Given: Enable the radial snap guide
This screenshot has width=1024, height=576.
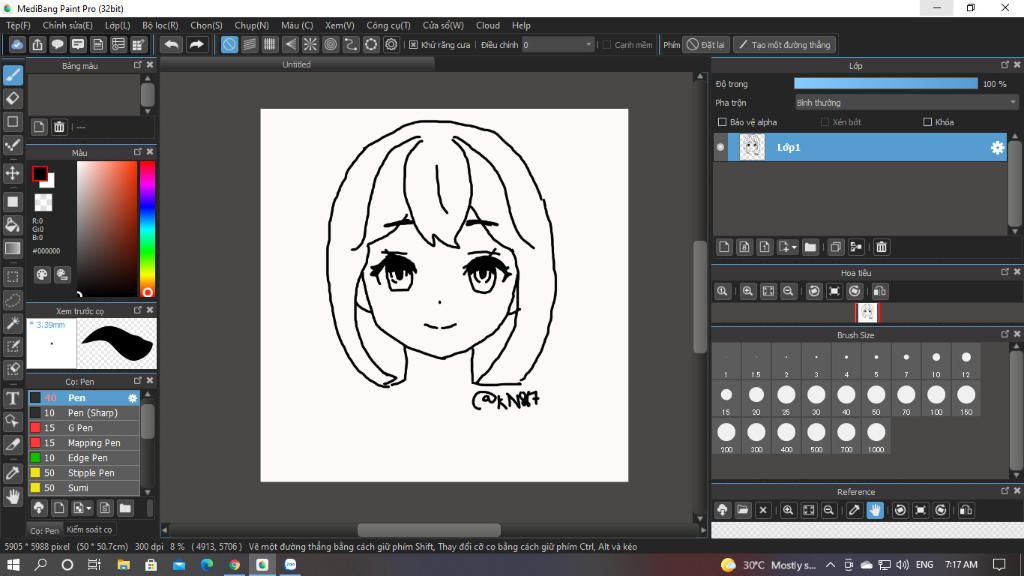Looking at the screenshot, I should pos(310,44).
